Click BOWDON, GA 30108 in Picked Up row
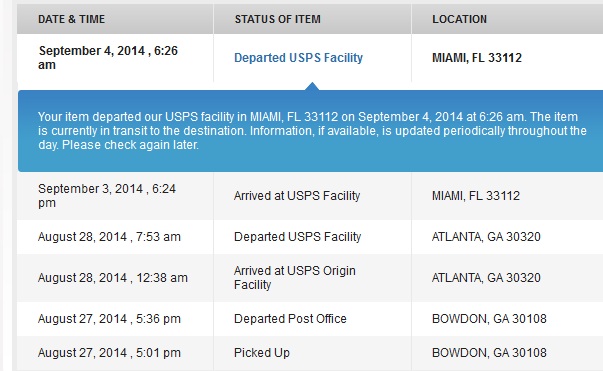The height and width of the screenshot is (371, 603). pyautogui.click(x=489, y=353)
